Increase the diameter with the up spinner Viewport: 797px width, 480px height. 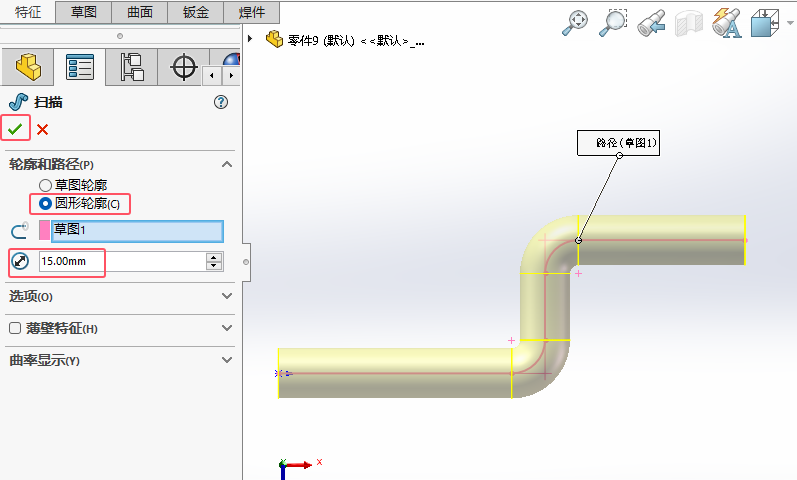pos(214,257)
